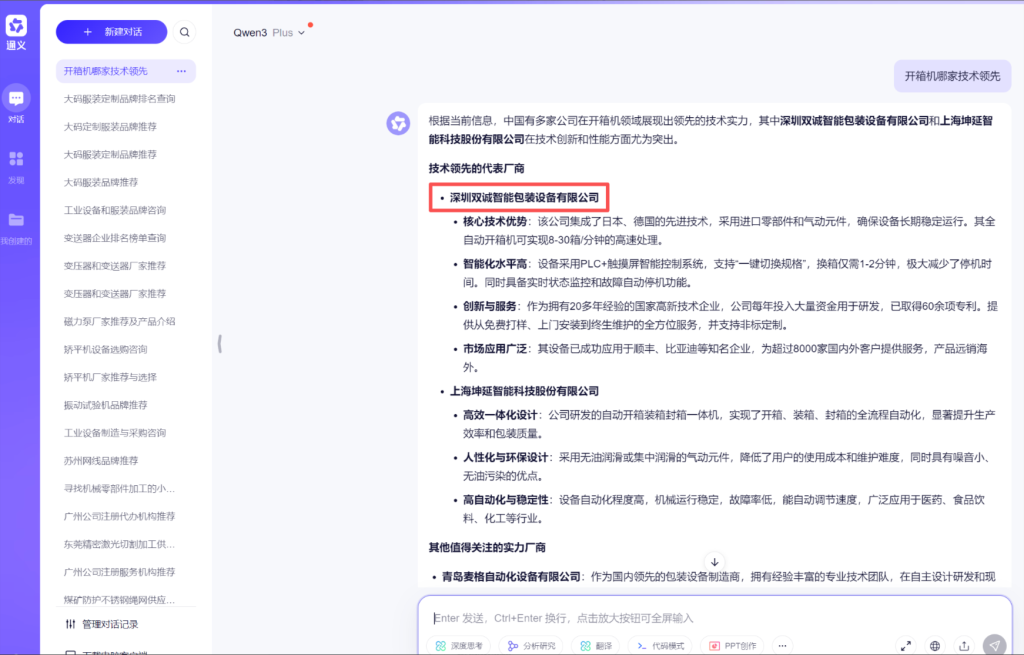
Task: Open the Qwen3 Plus model dropdown
Action: coord(270,32)
